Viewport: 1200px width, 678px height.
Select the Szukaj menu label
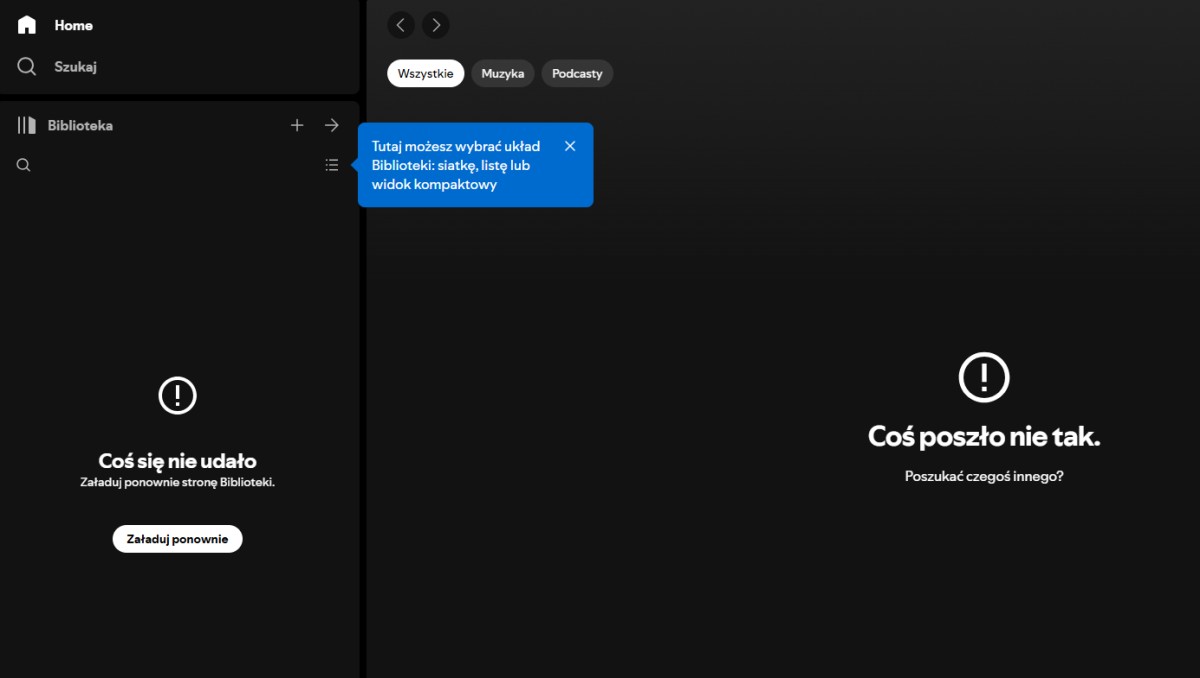(75, 67)
